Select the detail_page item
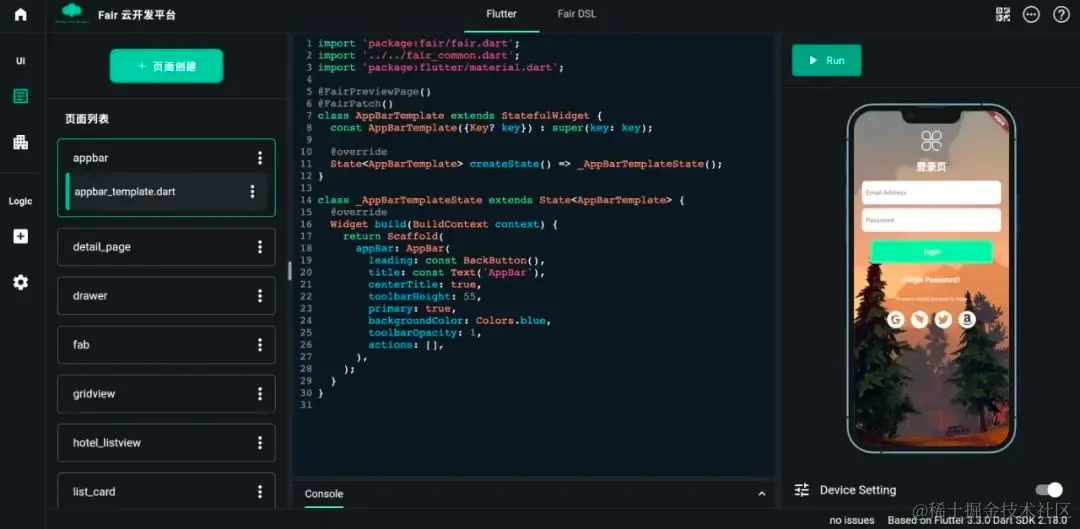1080x529 pixels. coord(166,247)
